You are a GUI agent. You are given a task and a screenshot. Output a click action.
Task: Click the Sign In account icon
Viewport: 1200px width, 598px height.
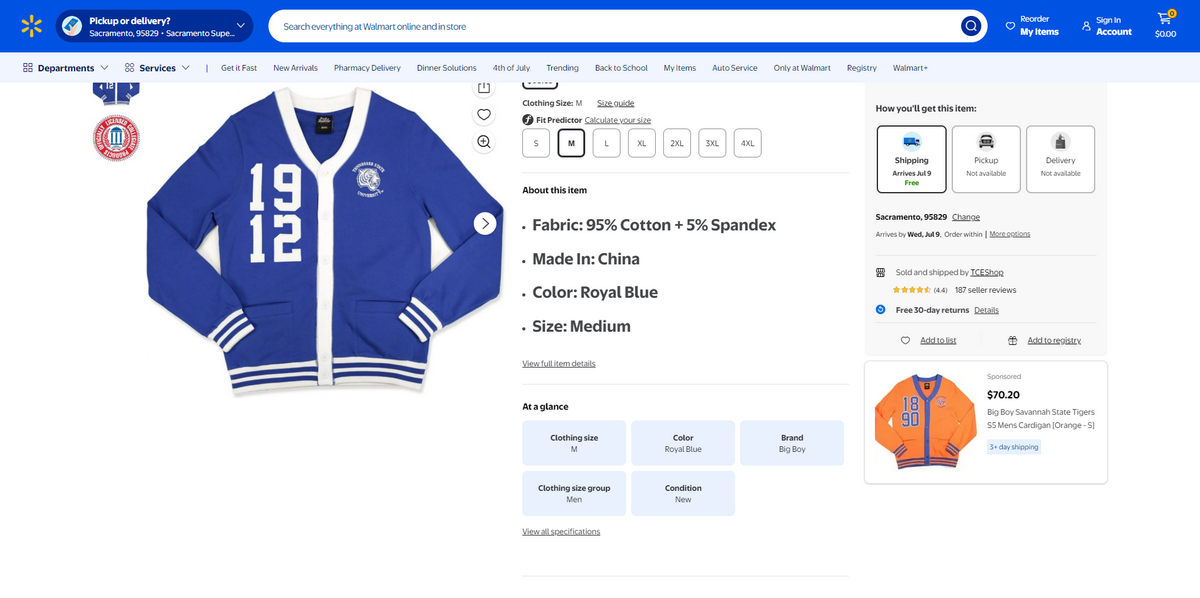tap(1087, 26)
